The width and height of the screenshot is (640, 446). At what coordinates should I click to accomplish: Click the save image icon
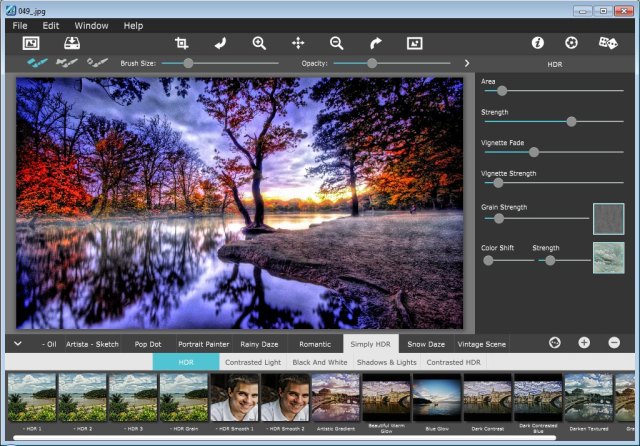(x=72, y=43)
